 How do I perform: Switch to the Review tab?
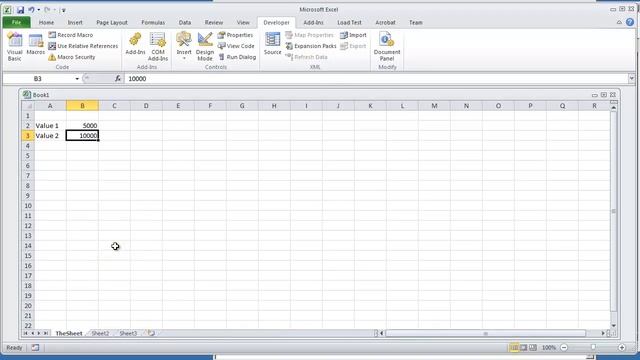pos(214,22)
